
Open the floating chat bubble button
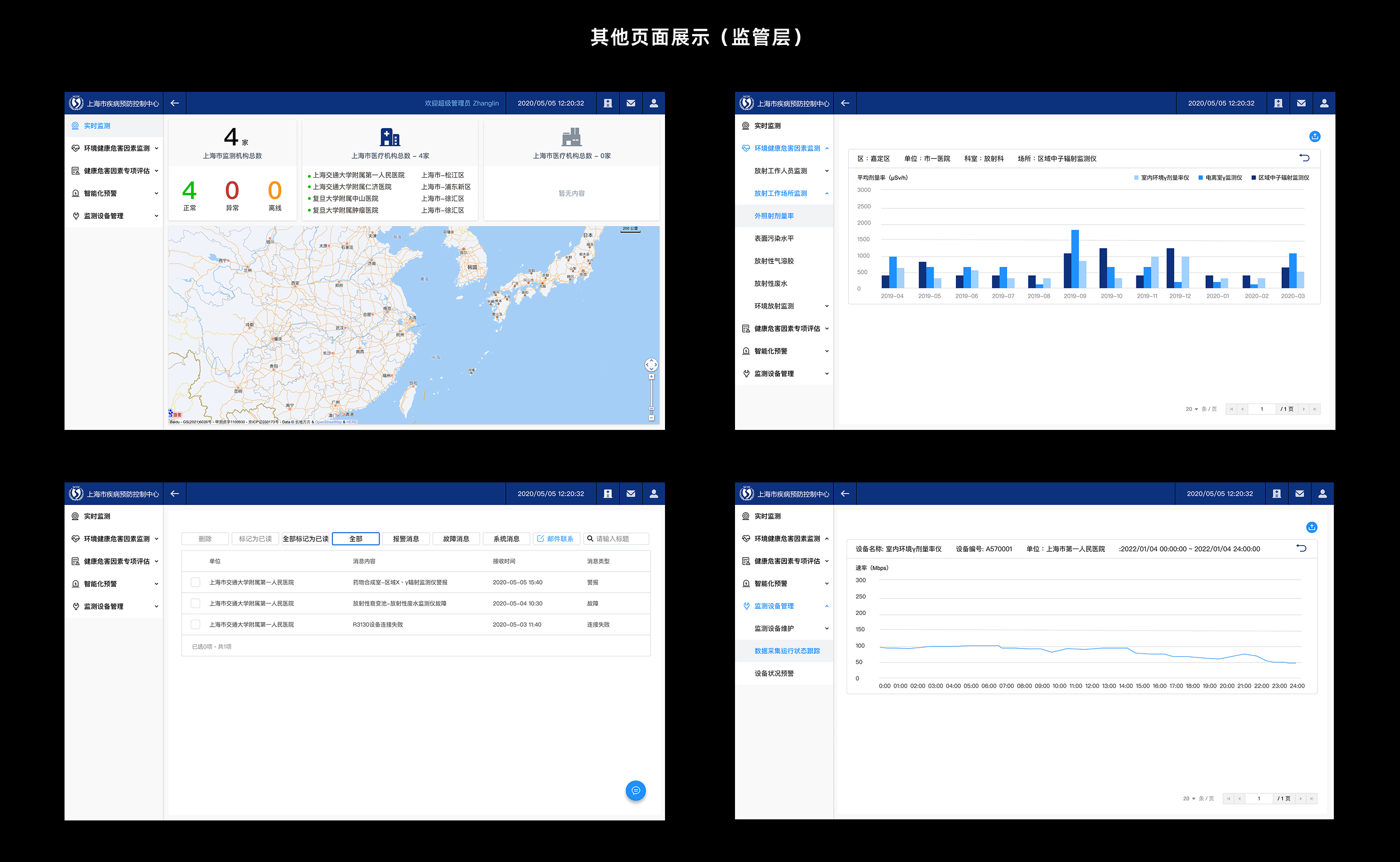pos(635,791)
